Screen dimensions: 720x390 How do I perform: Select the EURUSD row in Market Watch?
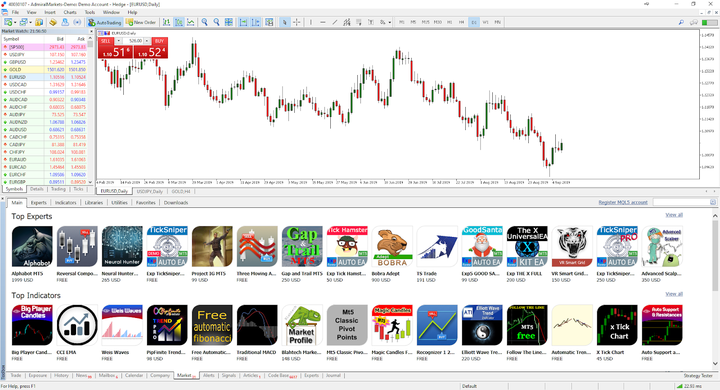point(45,77)
